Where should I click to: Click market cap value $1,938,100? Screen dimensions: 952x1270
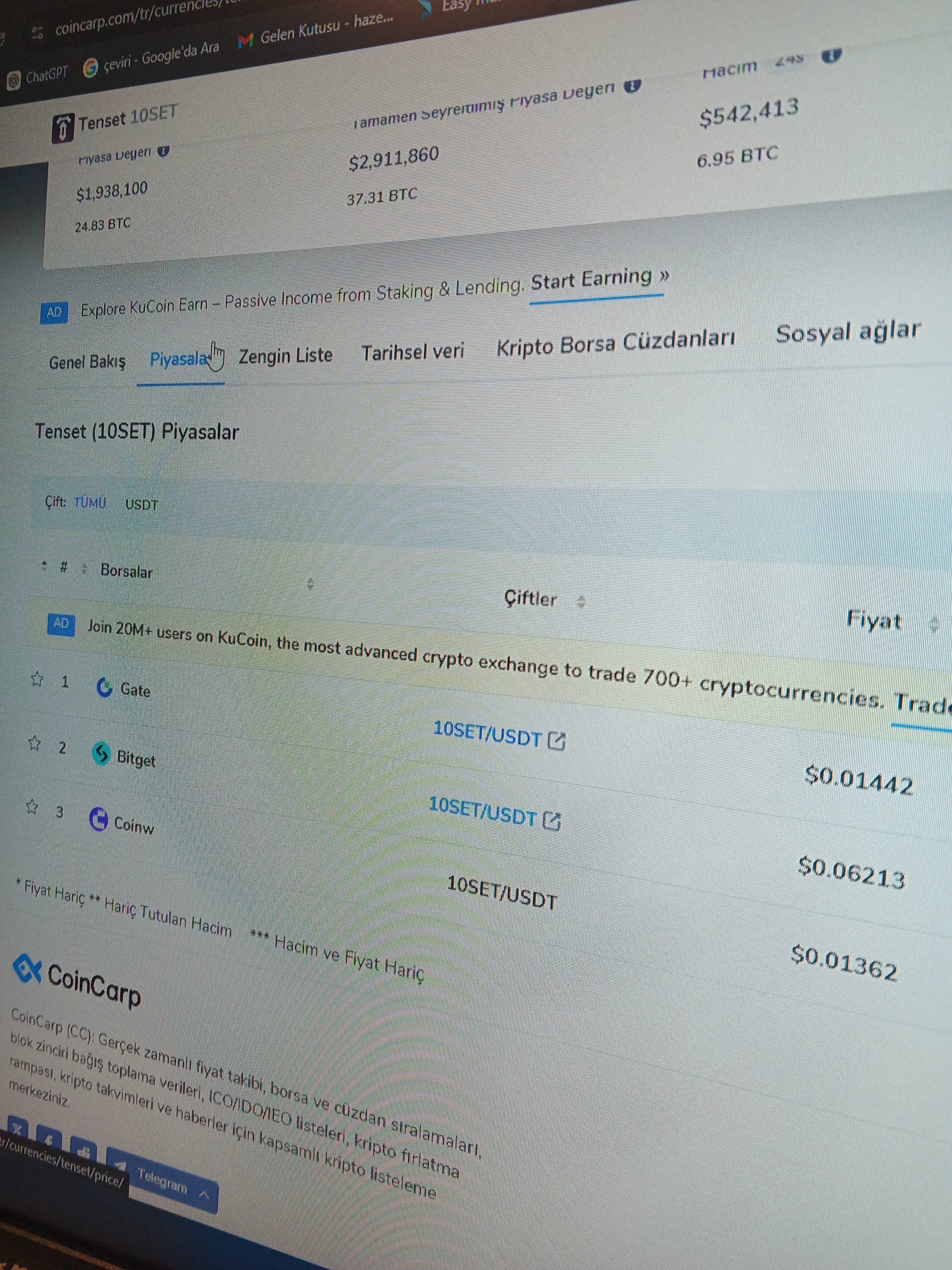coord(112,192)
